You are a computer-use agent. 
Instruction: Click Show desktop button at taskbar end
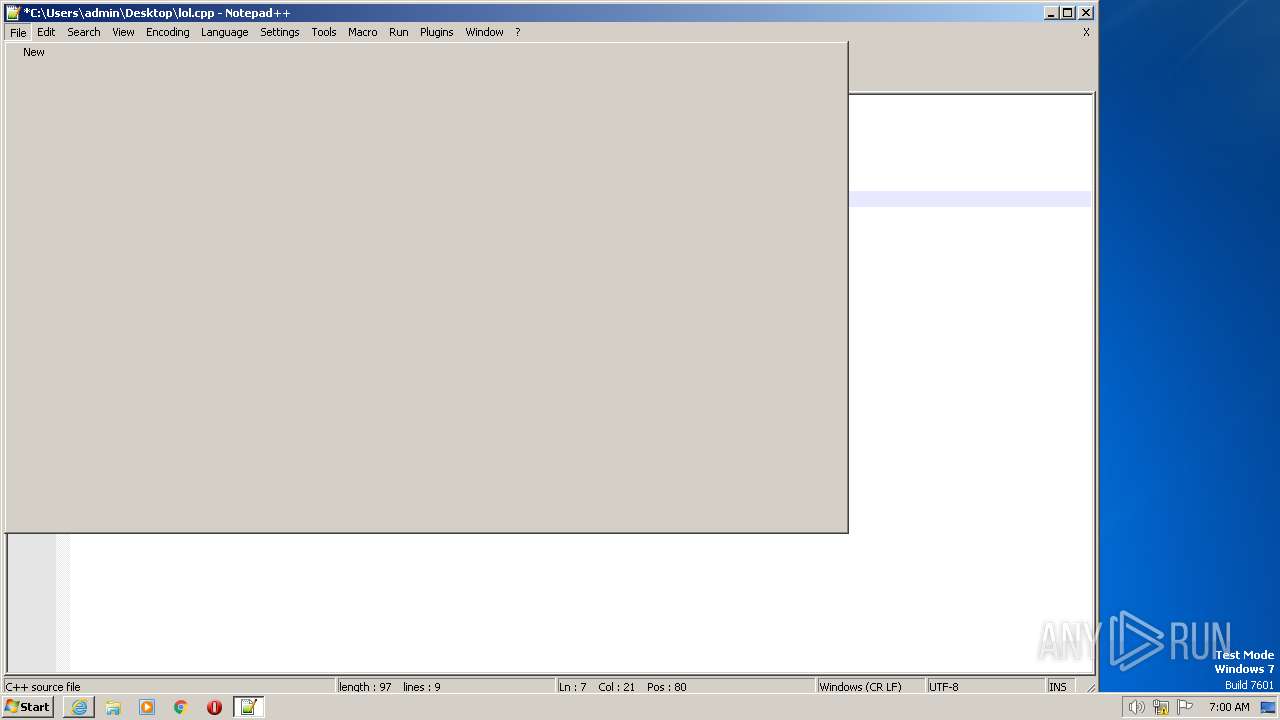pyautogui.click(x=1268, y=707)
